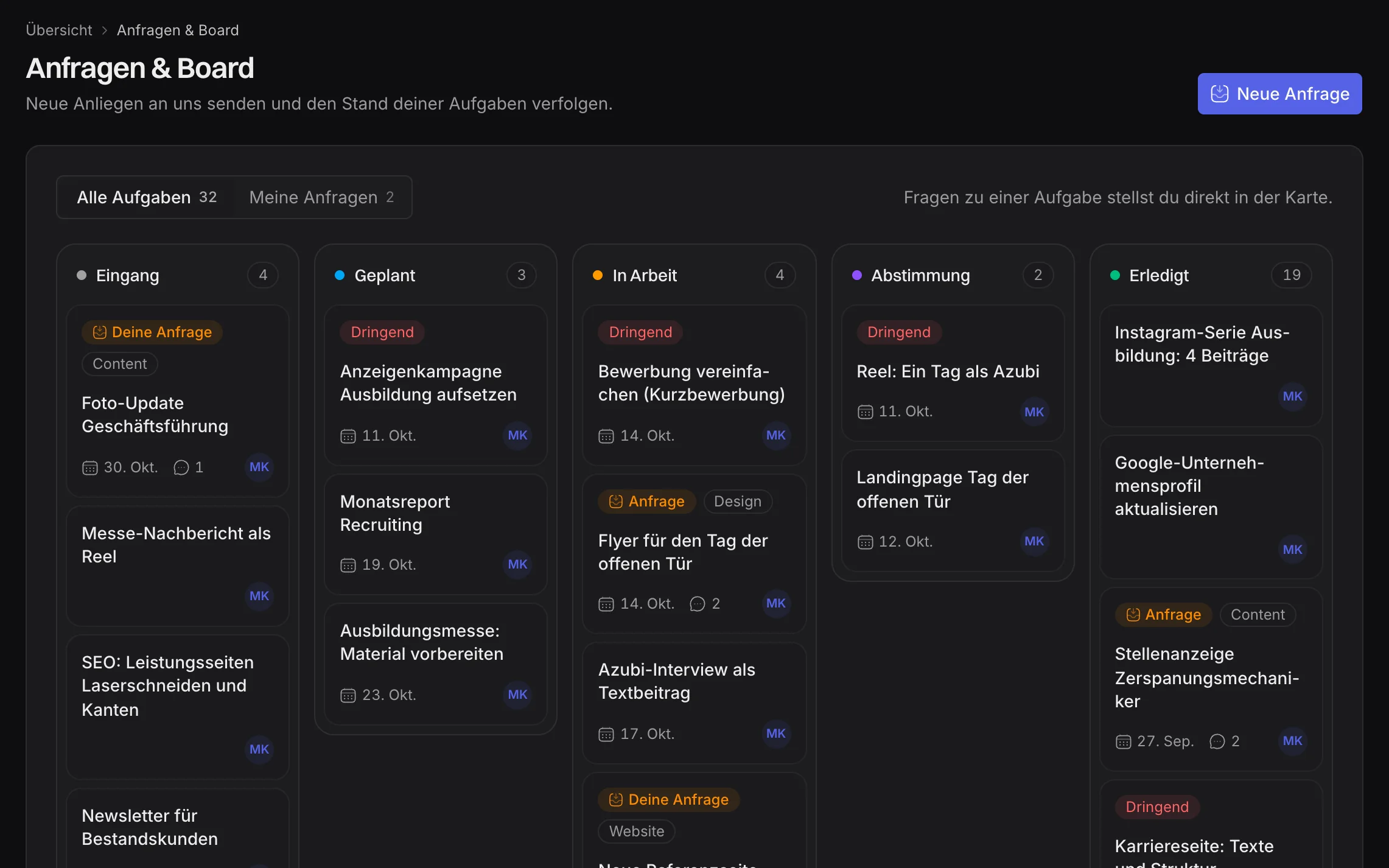Click Anfrage badge on Flyer card
This screenshot has height=868, width=1389.
647,502
